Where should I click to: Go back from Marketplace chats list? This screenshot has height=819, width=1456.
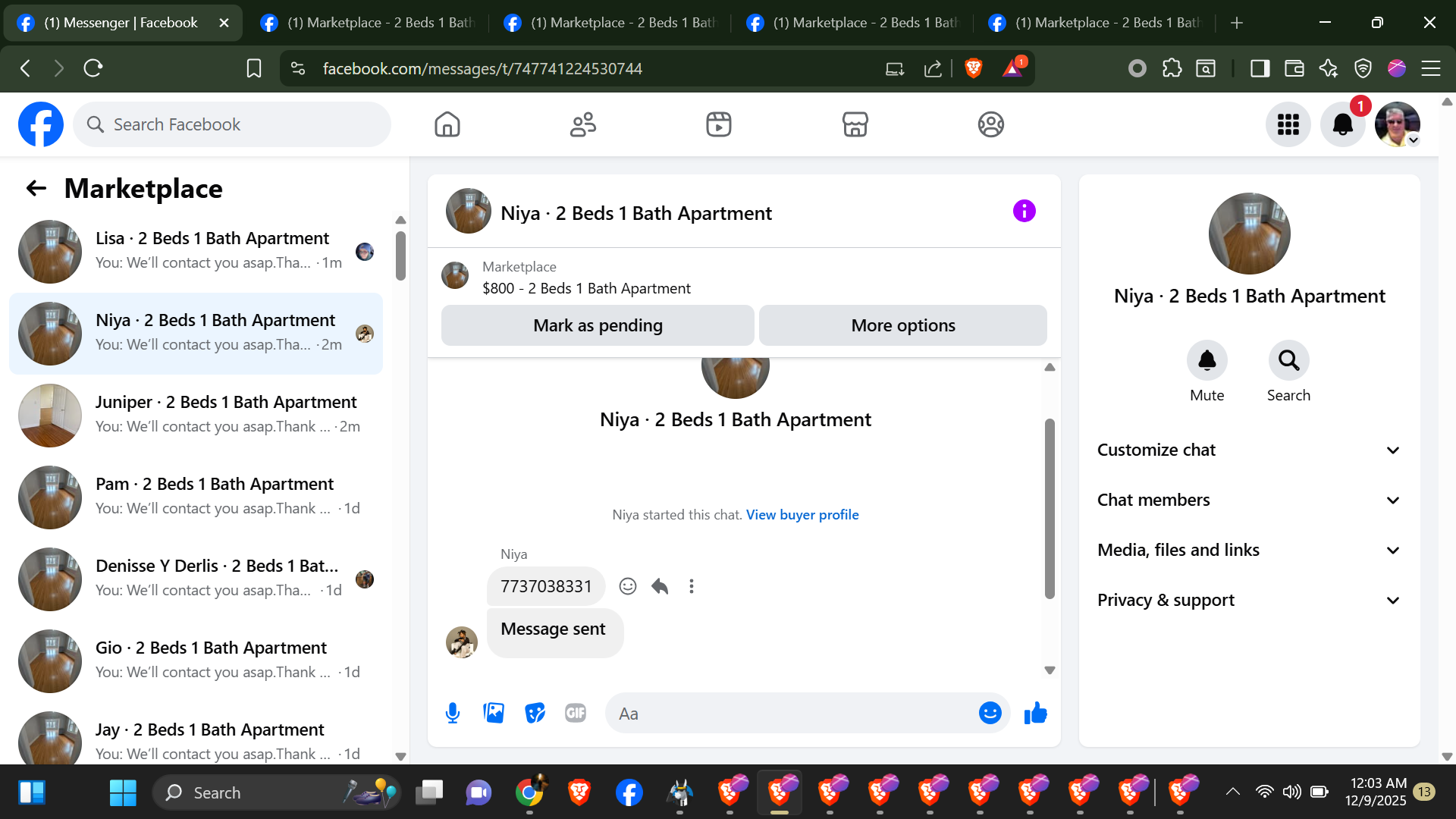(x=36, y=188)
